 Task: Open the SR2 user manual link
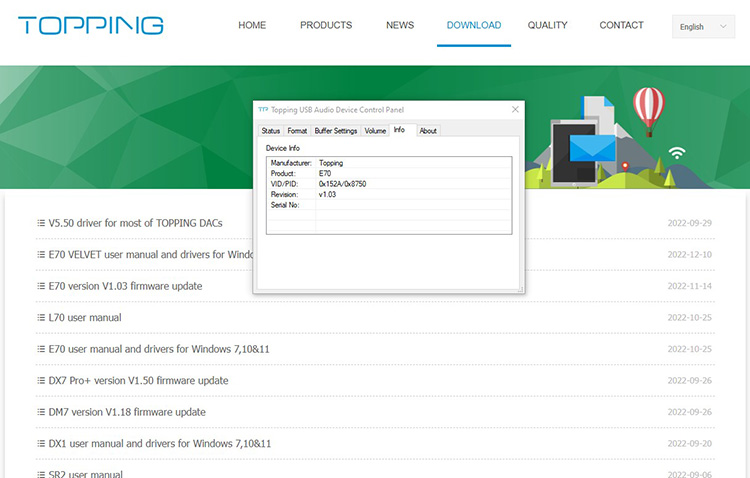coord(86,474)
